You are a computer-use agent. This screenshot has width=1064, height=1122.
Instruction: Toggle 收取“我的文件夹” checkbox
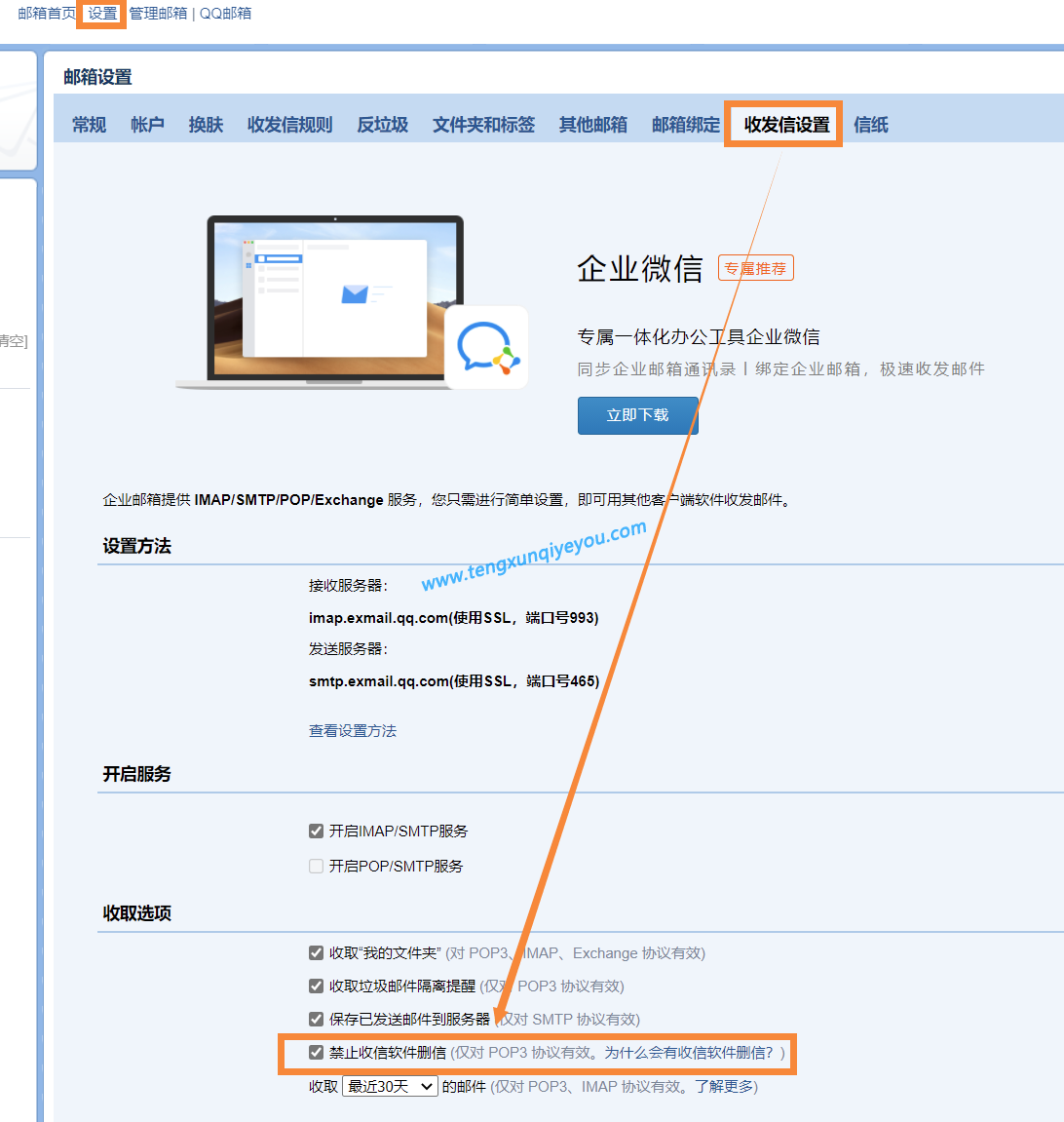point(316,953)
